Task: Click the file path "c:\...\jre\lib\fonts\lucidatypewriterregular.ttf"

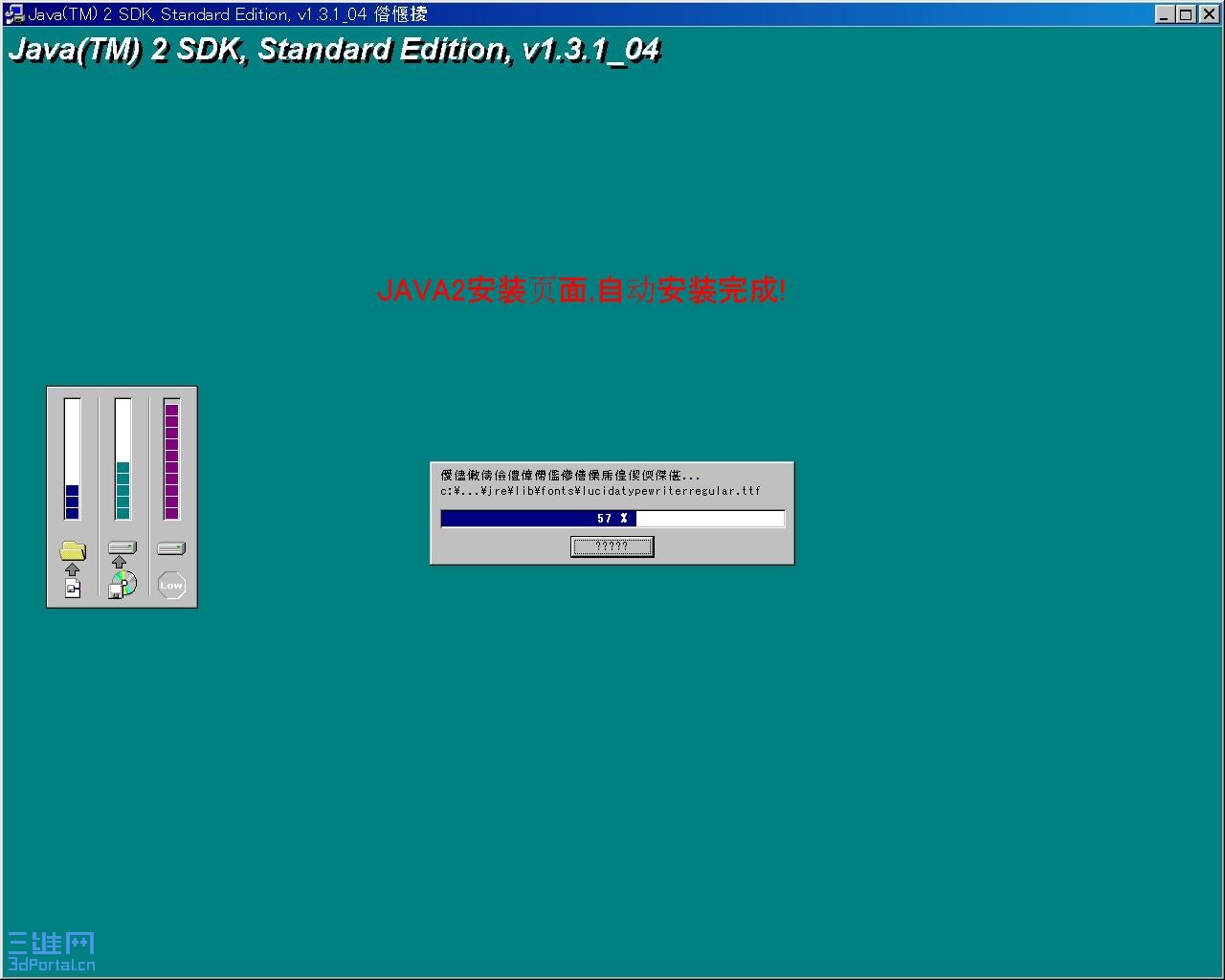Action: 601,491
